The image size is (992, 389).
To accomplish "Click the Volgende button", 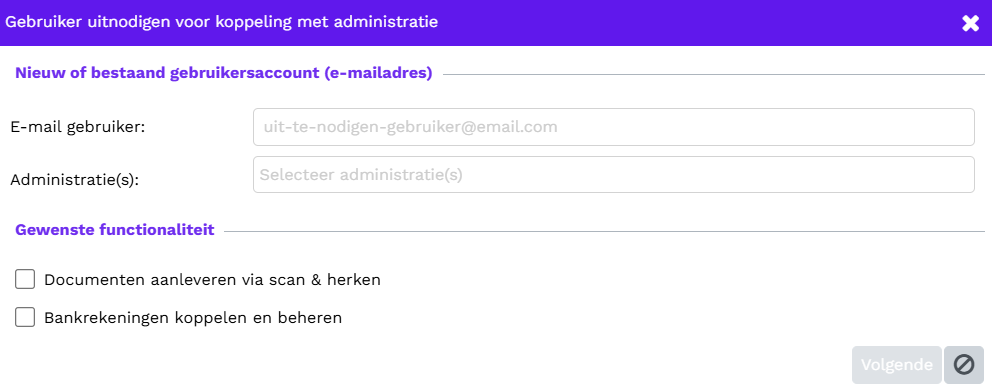I will (x=896, y=365).
